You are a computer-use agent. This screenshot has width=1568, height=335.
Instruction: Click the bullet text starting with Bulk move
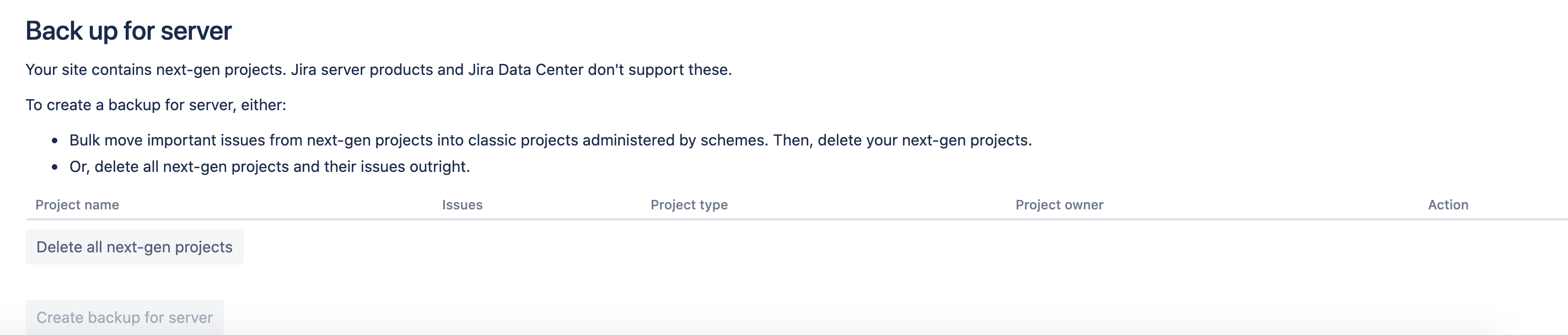tap(550, 141)
